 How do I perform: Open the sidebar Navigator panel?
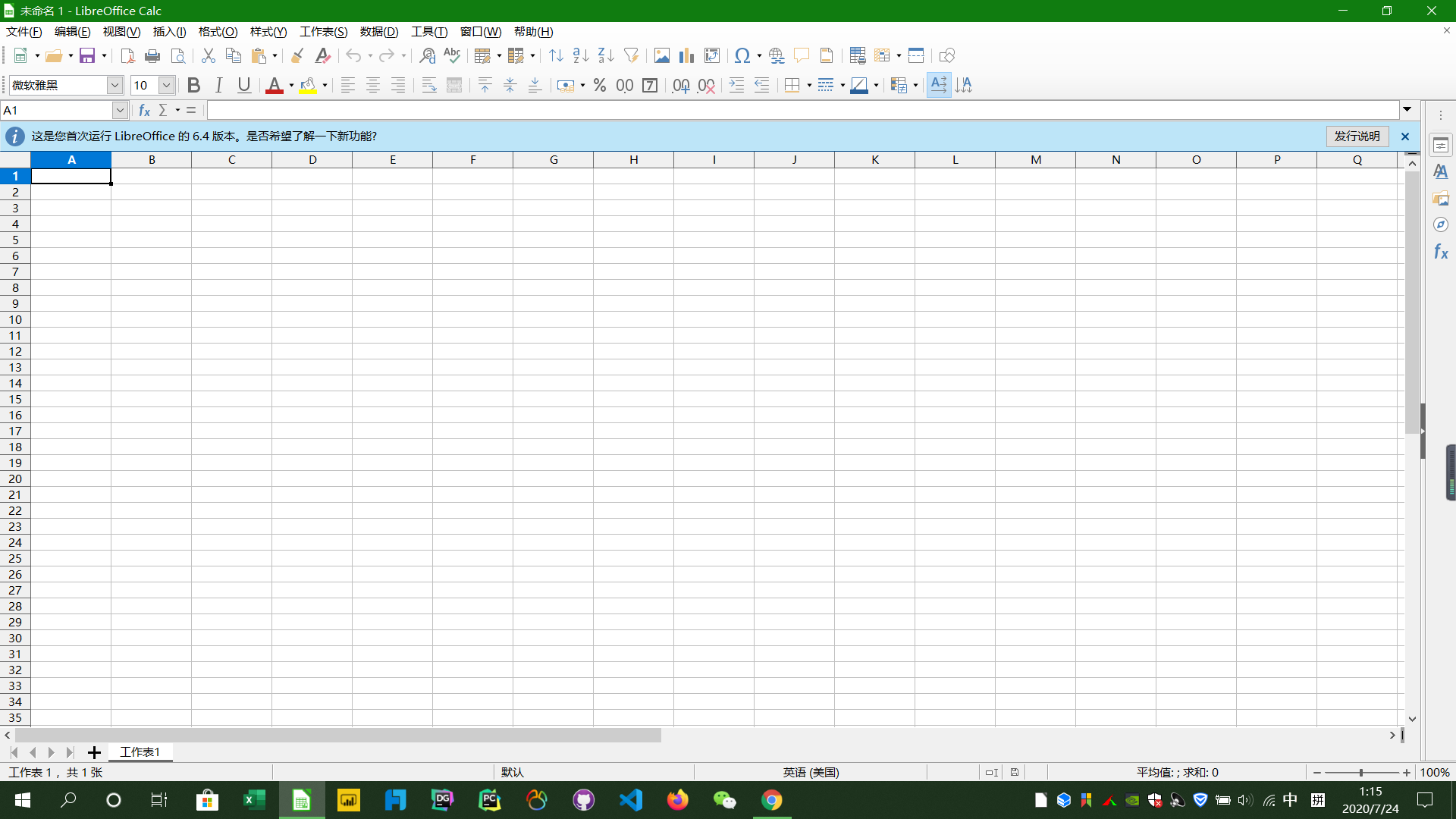coord(1441,224)
